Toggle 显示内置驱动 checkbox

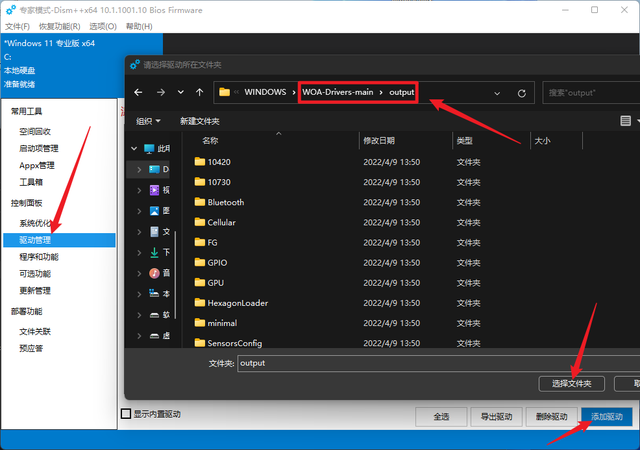pos(126,414)
